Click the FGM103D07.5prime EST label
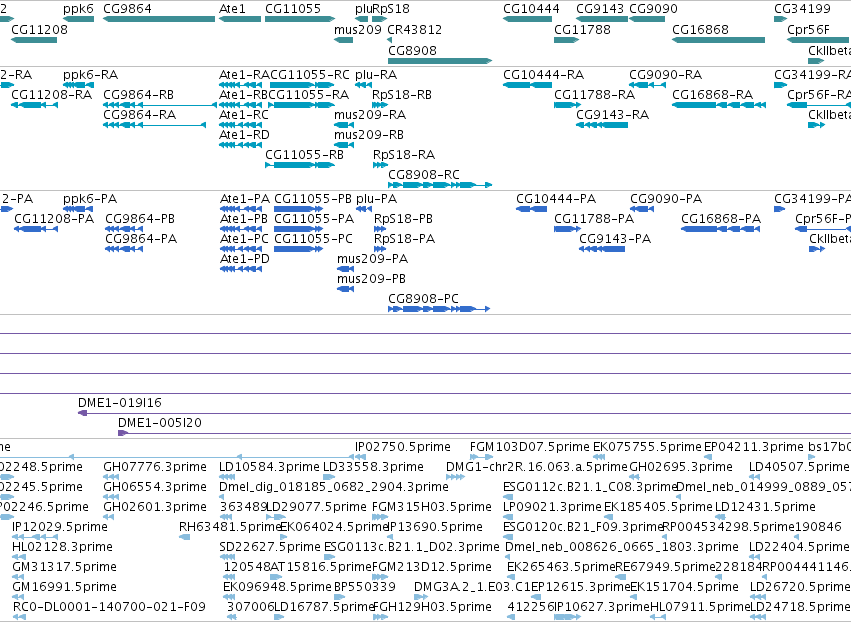851x622 pixels. point(530,447)
